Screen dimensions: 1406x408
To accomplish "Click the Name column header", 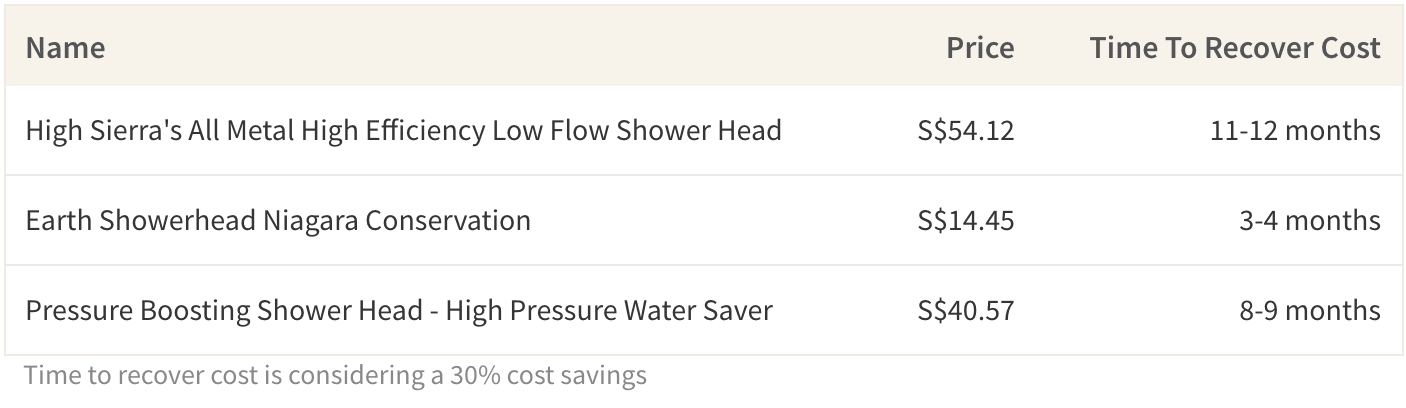I will point(65,48).
